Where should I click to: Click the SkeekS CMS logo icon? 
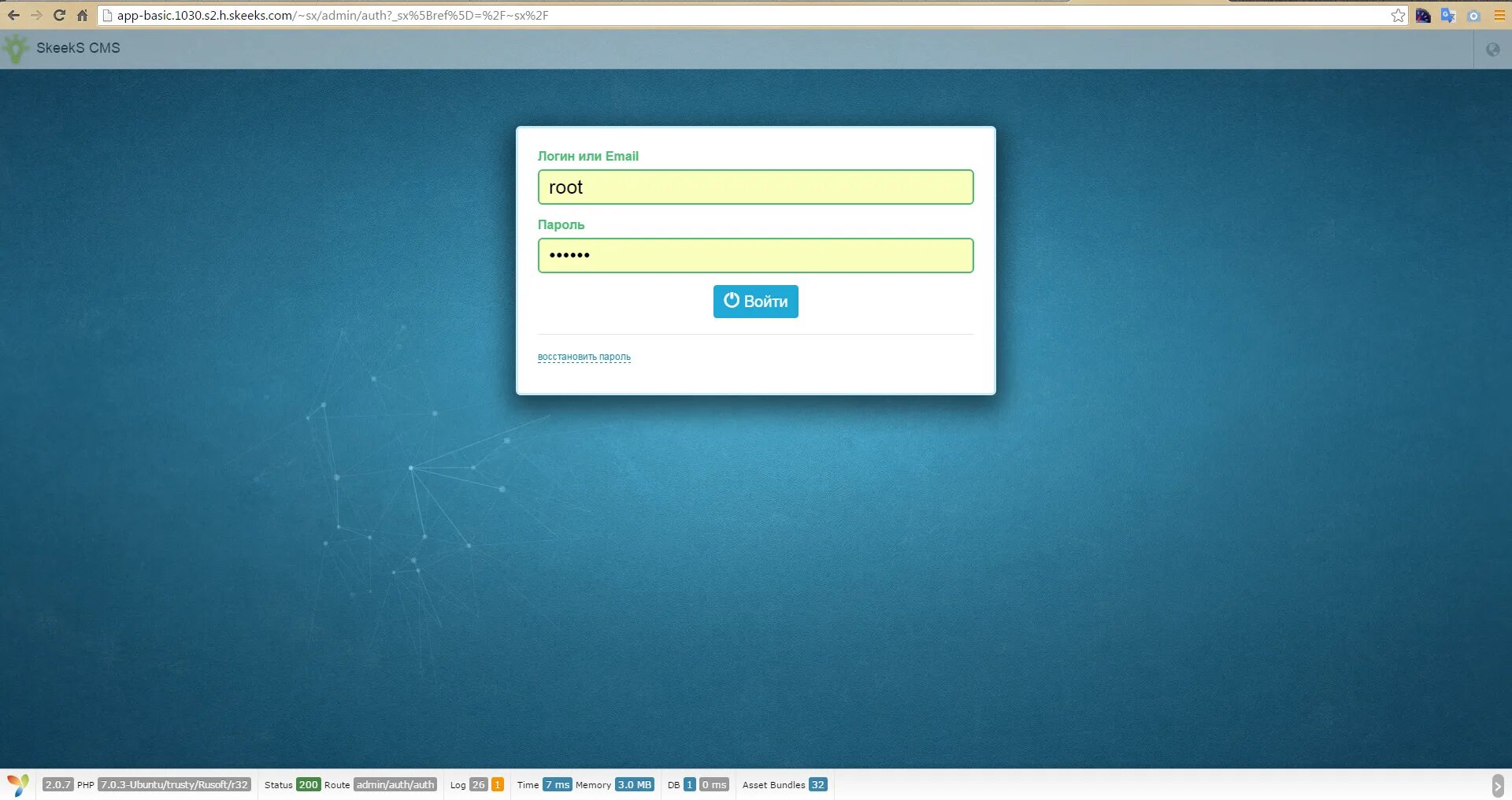(16, 49)
